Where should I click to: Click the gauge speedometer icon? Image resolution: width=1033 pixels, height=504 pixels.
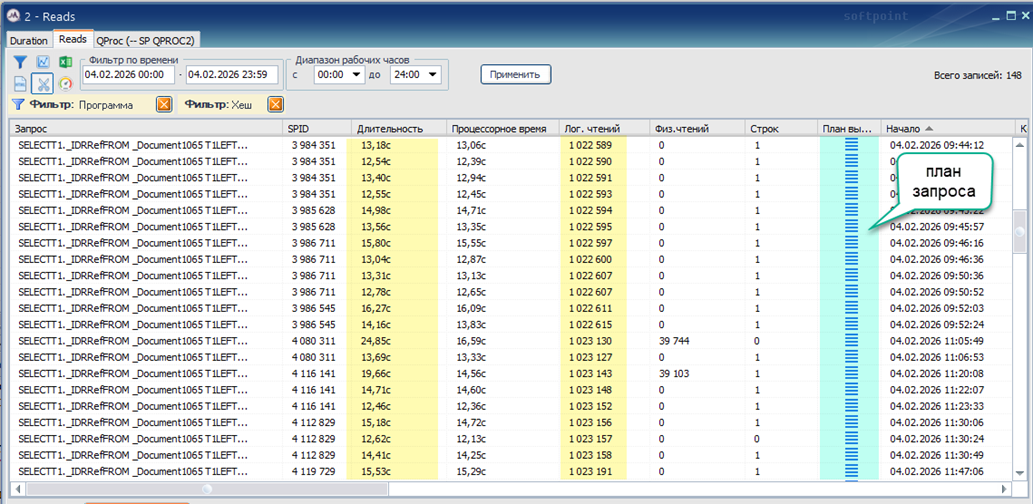[x=66, y=84]
